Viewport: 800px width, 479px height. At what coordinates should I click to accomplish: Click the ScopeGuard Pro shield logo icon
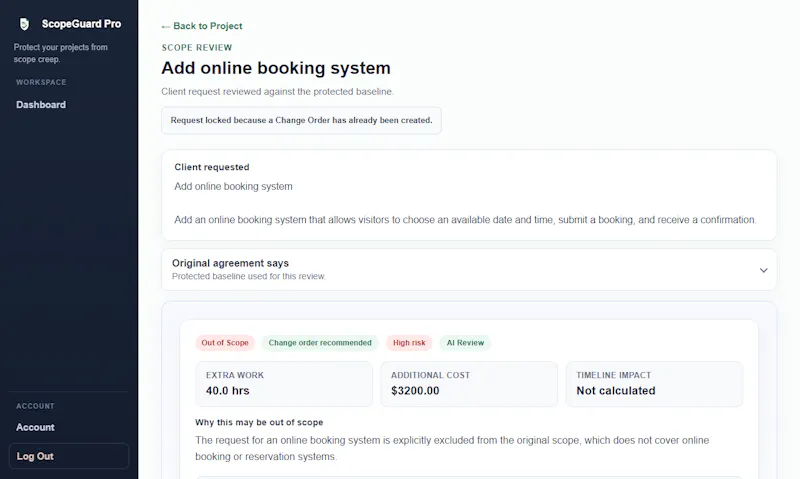[24, 24]
